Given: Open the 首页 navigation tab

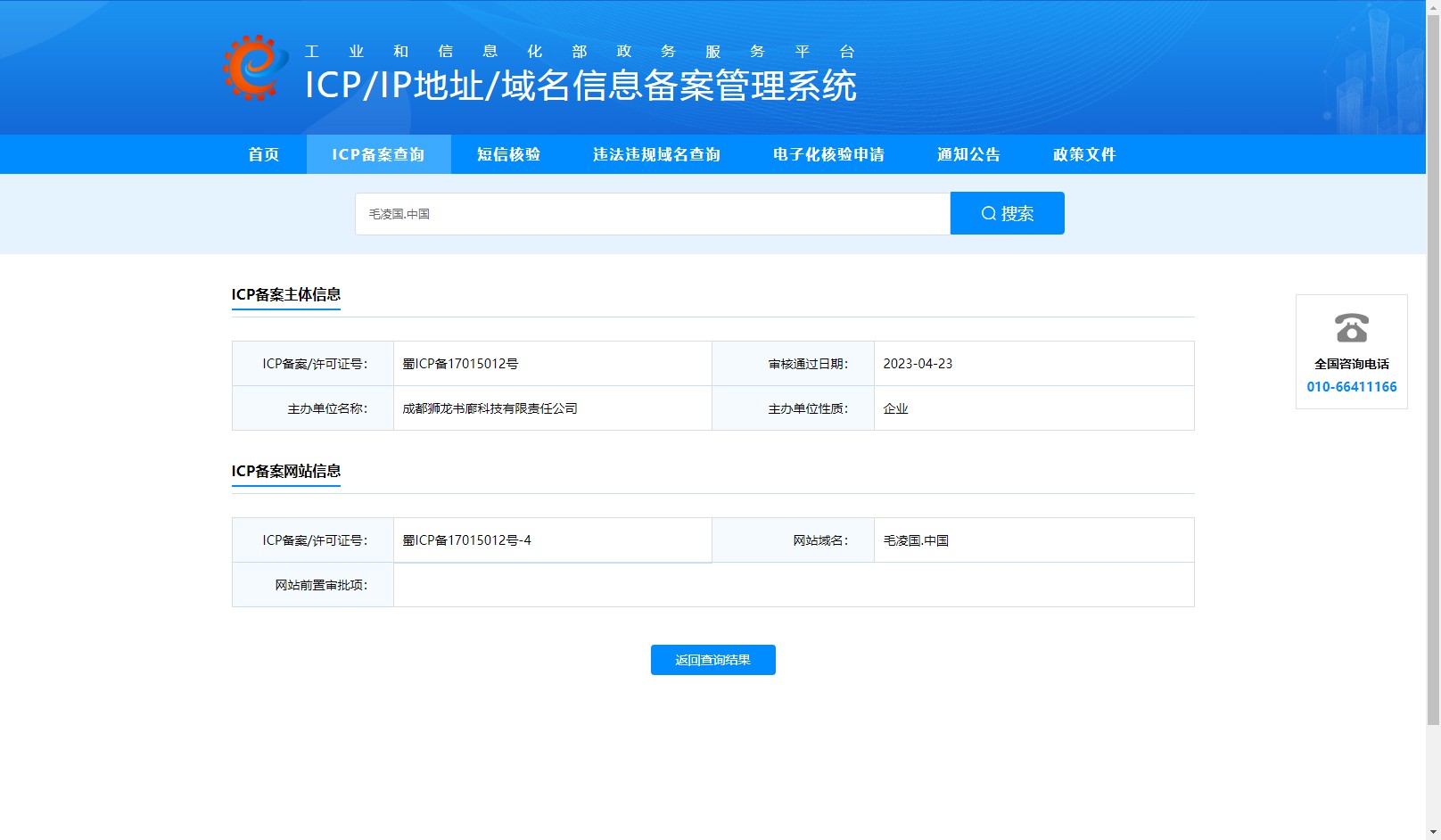Looking at the screenshot, I should pyautogui.click(x=264, y=154).
